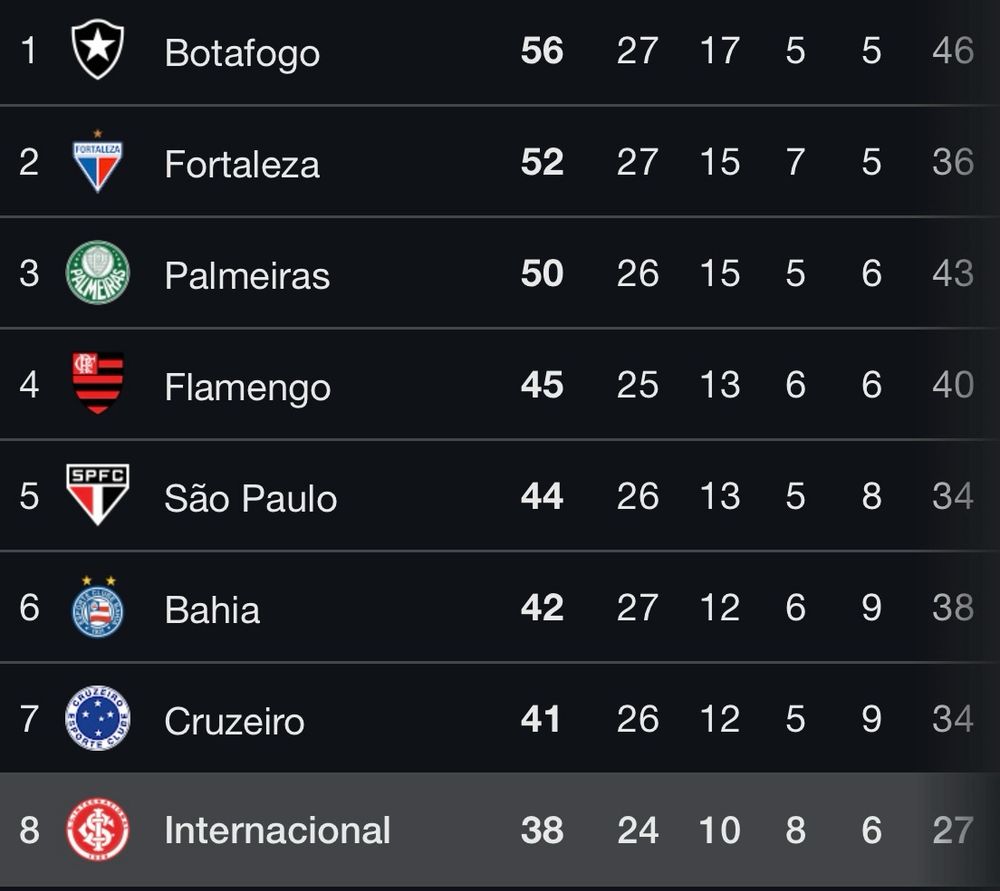Open the Cruzeiro team name
Screen dimensions: 1000x891
pos(235,722)
